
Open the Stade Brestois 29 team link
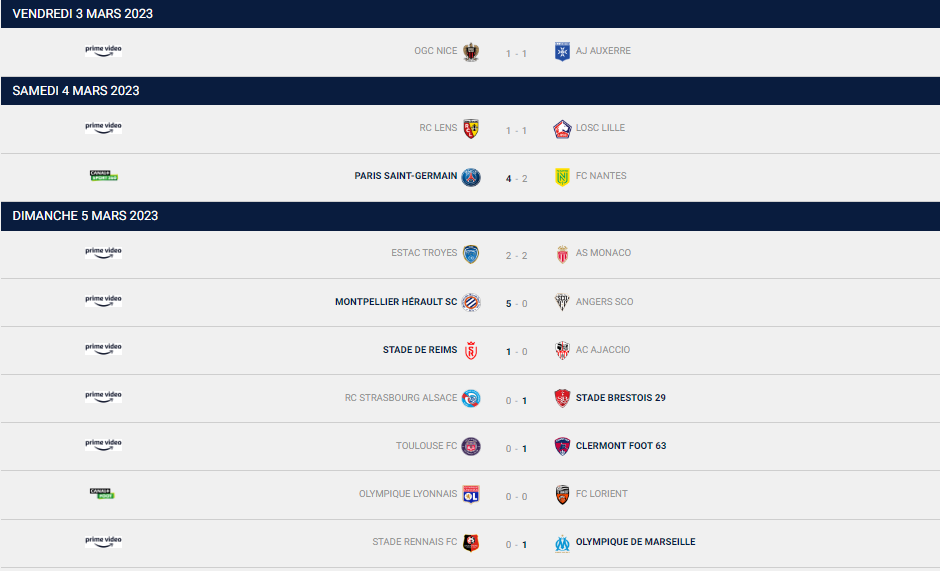click(620, 398)
